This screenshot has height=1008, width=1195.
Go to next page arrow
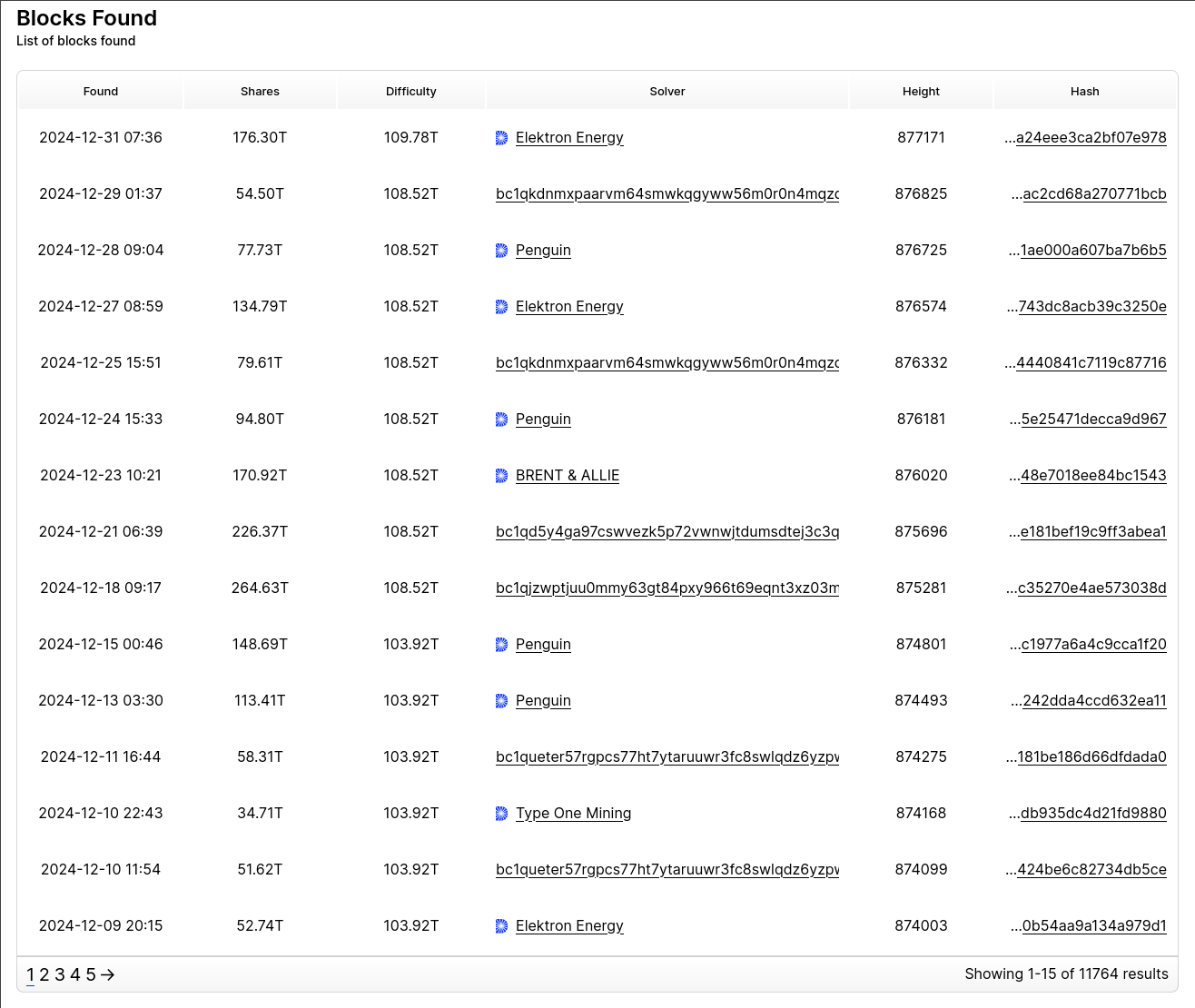[108, 974]
